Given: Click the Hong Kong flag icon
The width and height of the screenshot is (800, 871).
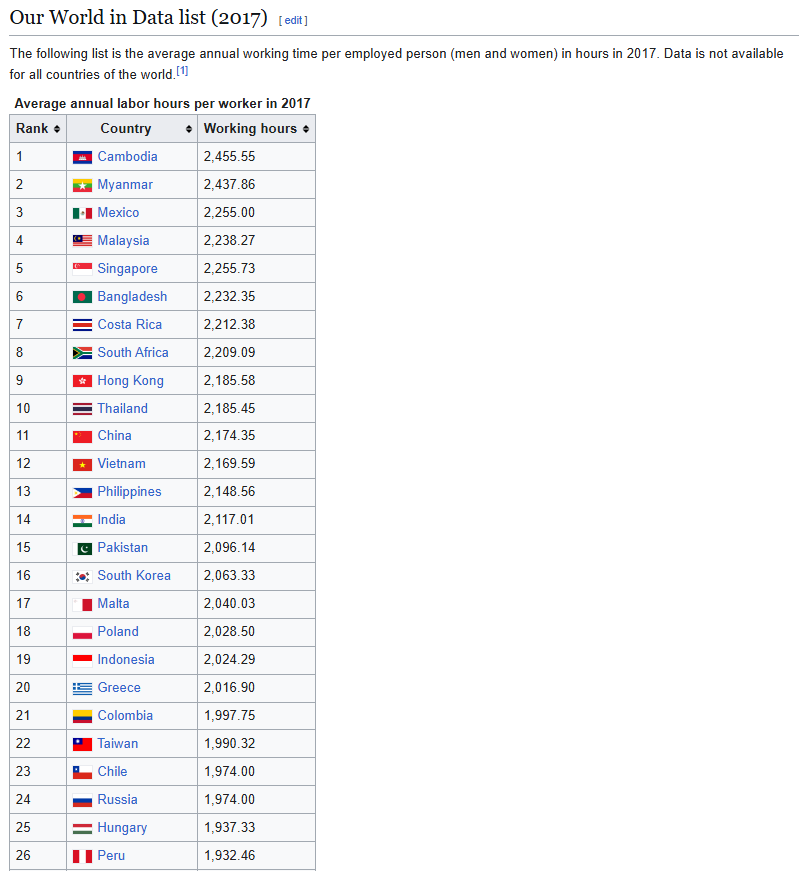Looking at the screenshot, I should coord(82,381).
